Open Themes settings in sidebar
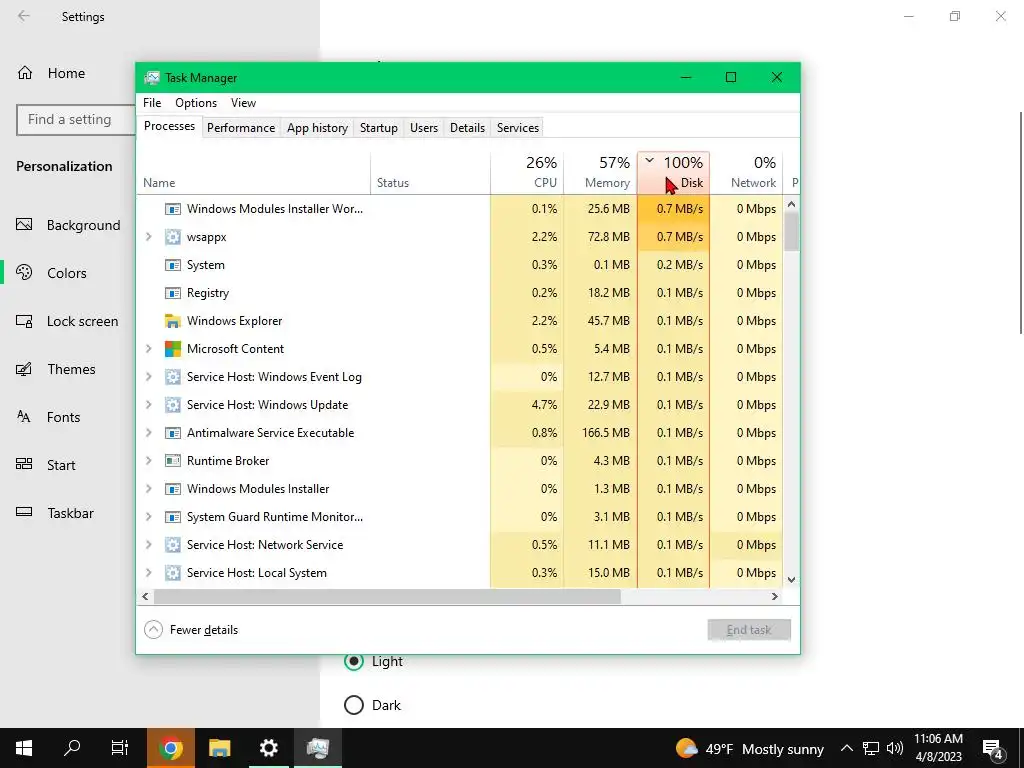The width and height of the screenshot is (1024, 768). point(69,369)
